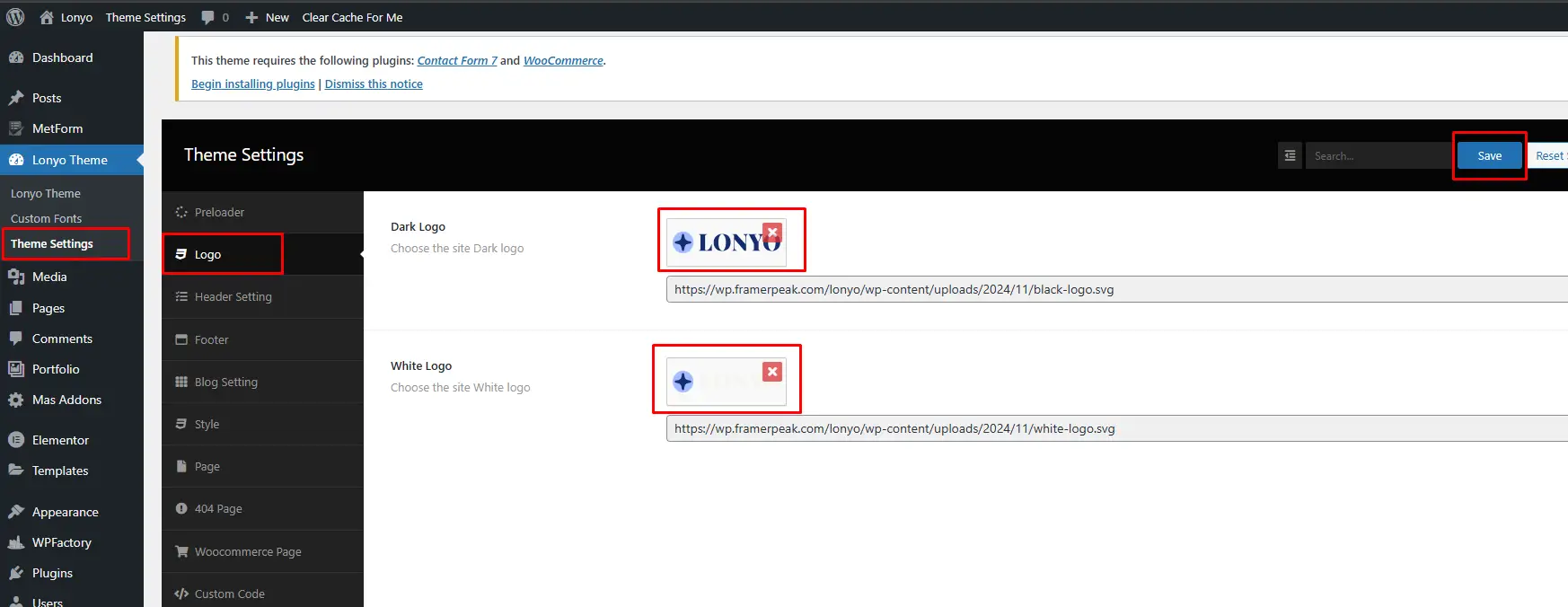Viewport: 1568px width, 607px height.
Task: Click the WordPress logo icon in admin bar
Action: pyautogui.click(x=15, y=17)
